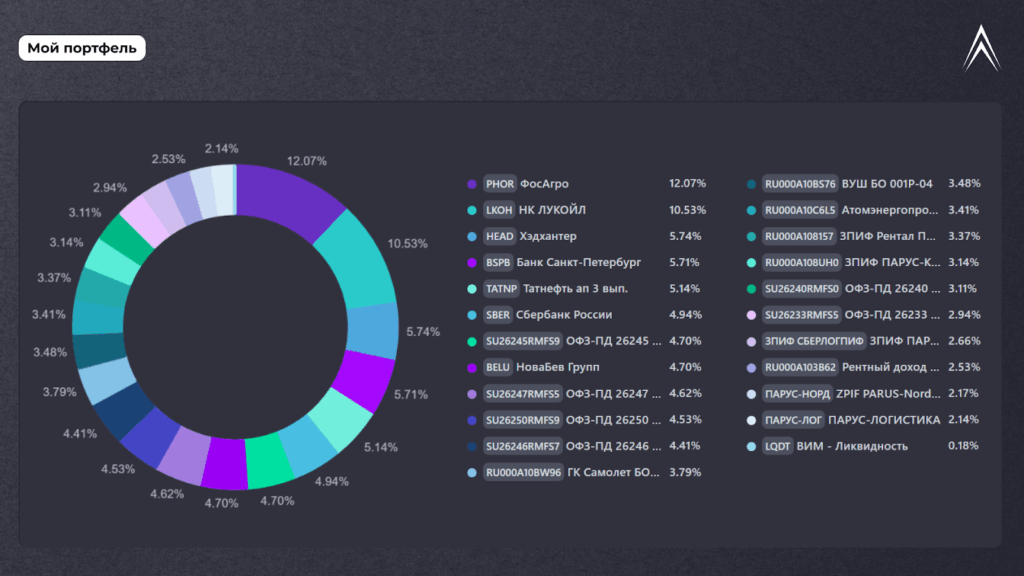1024x576 pixels.
Task: Click the purple 12.07% donut segment
Action: point(286,198)
